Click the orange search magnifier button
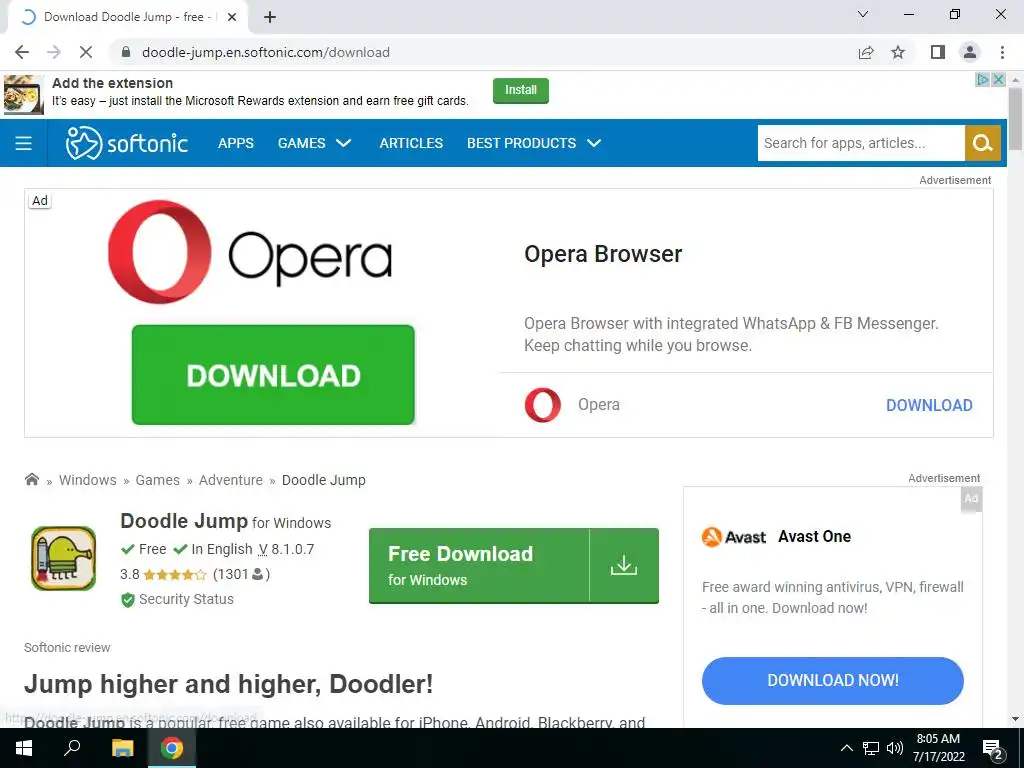Screen dimensions: 1024x768 click(x=982, y=143)
